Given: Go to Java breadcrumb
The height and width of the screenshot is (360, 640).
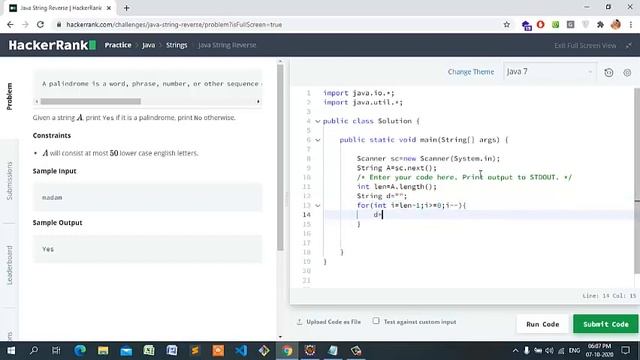Looking at the screenshot, I should click(149, 45).
